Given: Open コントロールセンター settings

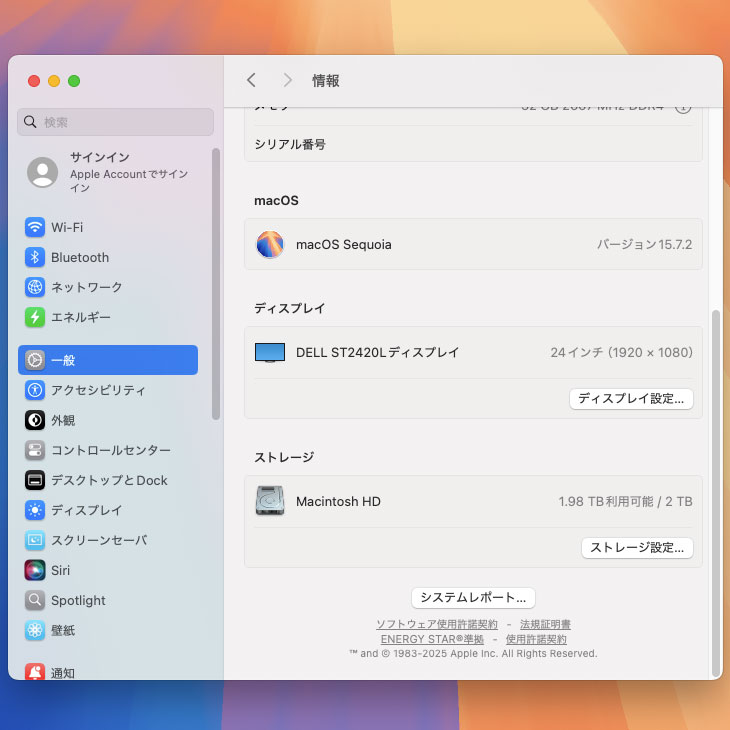Looking at the screenshot, I should pyautogui.click(x=110, y=450).
